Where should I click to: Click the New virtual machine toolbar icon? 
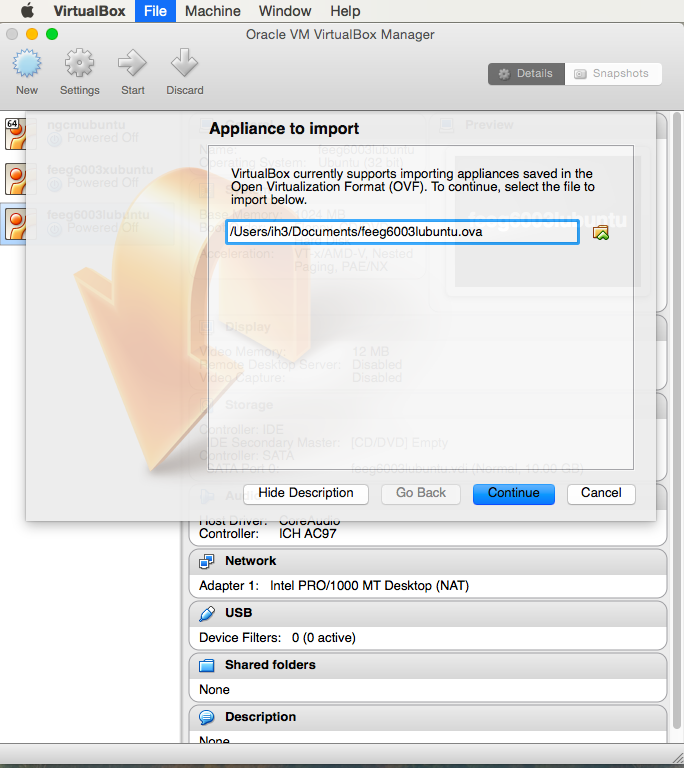[27, 63]
